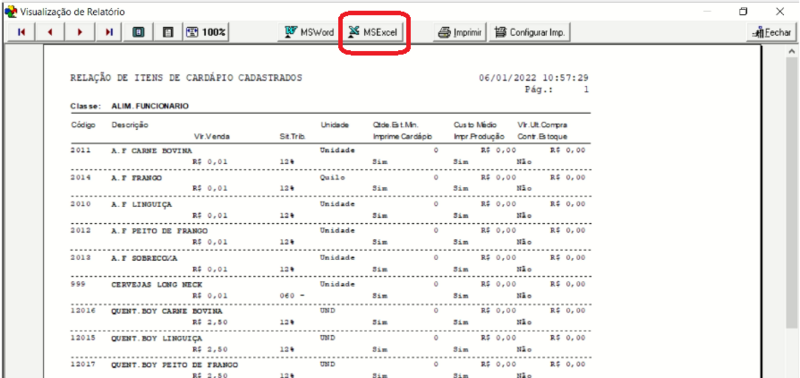Click the date 06/01/2022 10:57:29

coord(534,78)
